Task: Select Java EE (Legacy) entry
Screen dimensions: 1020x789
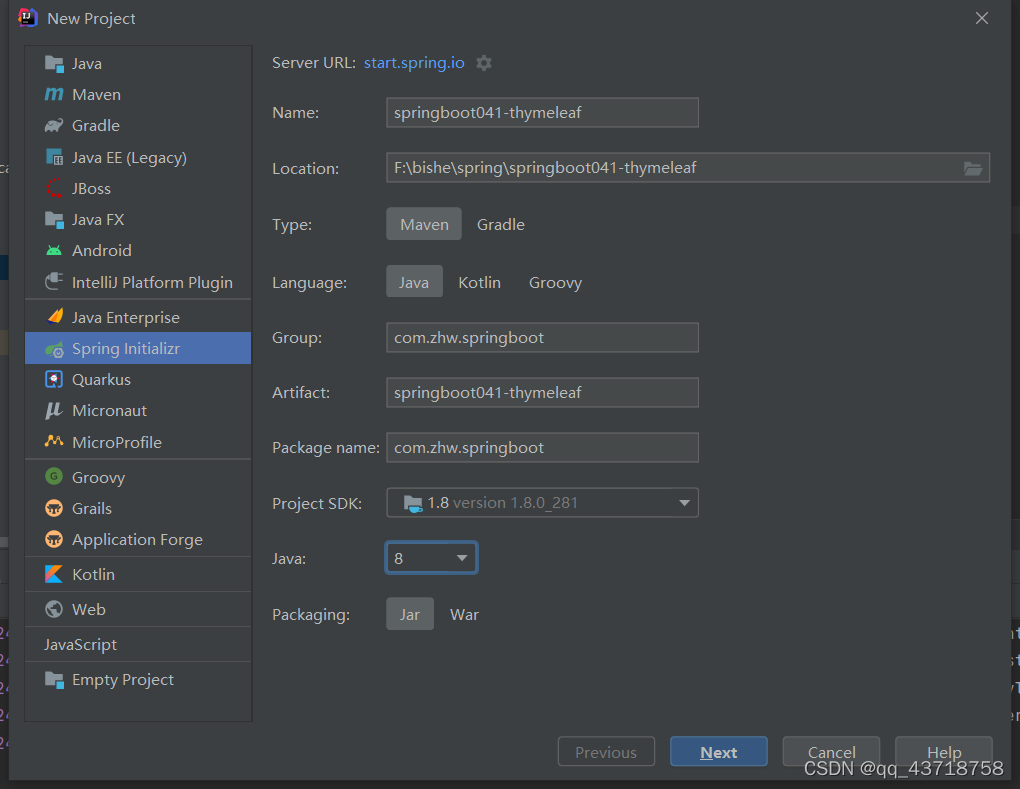Action: (138, 157)
